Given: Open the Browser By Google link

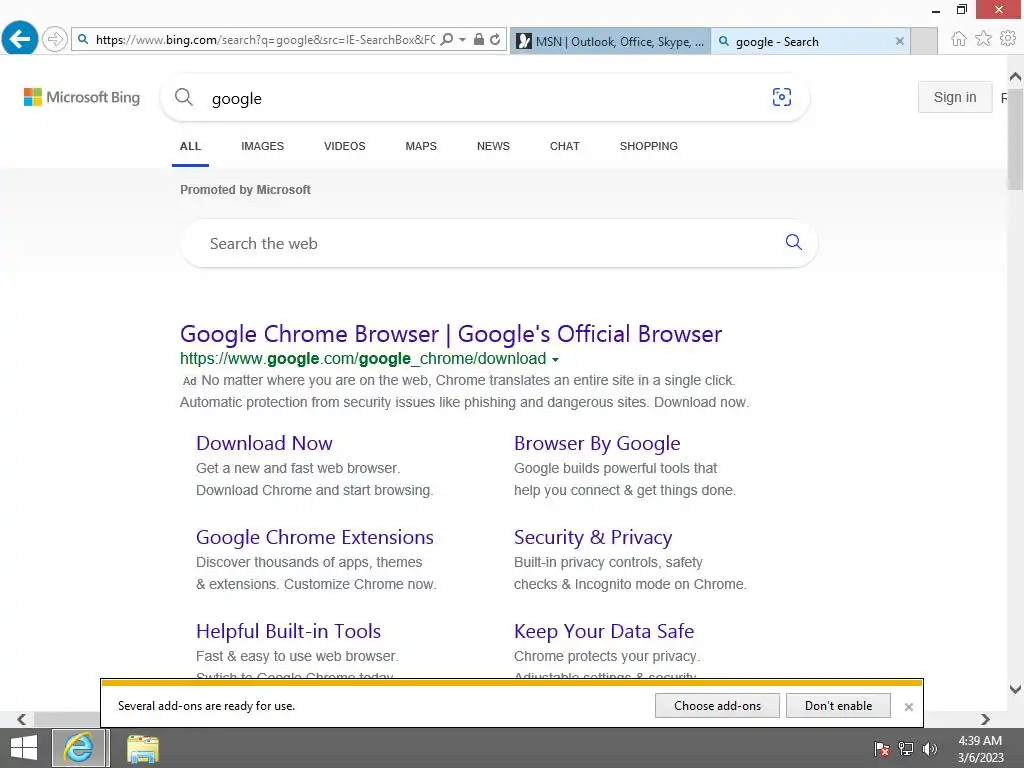Looking at the screenshot, I should (x=597, y=443).
